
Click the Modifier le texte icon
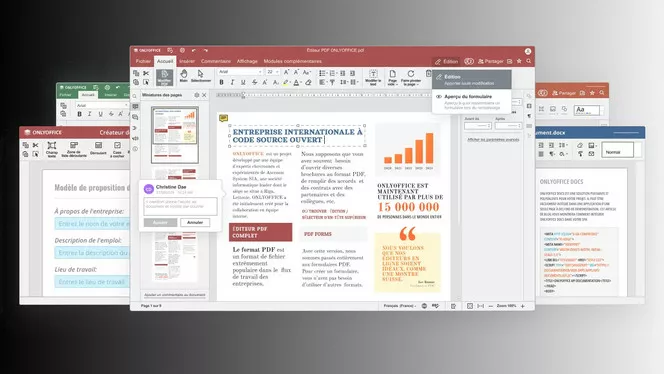pyautogui.click(x=373, y=74)
